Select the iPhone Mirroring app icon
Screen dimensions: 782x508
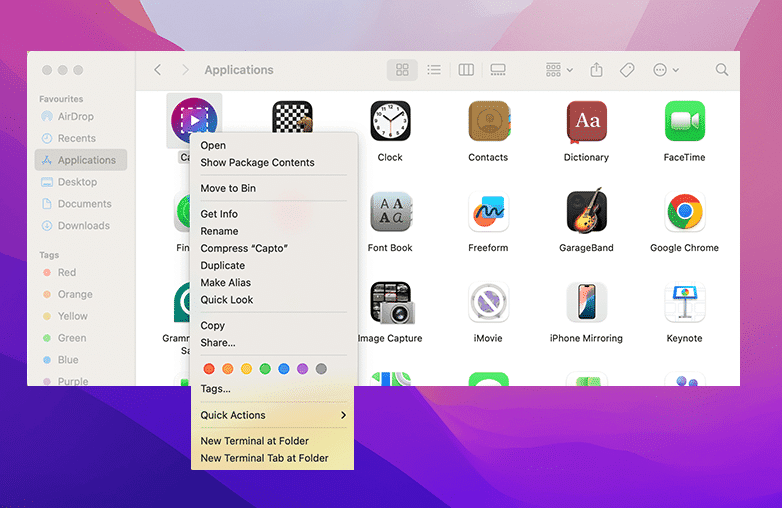(x=586, y=302)
